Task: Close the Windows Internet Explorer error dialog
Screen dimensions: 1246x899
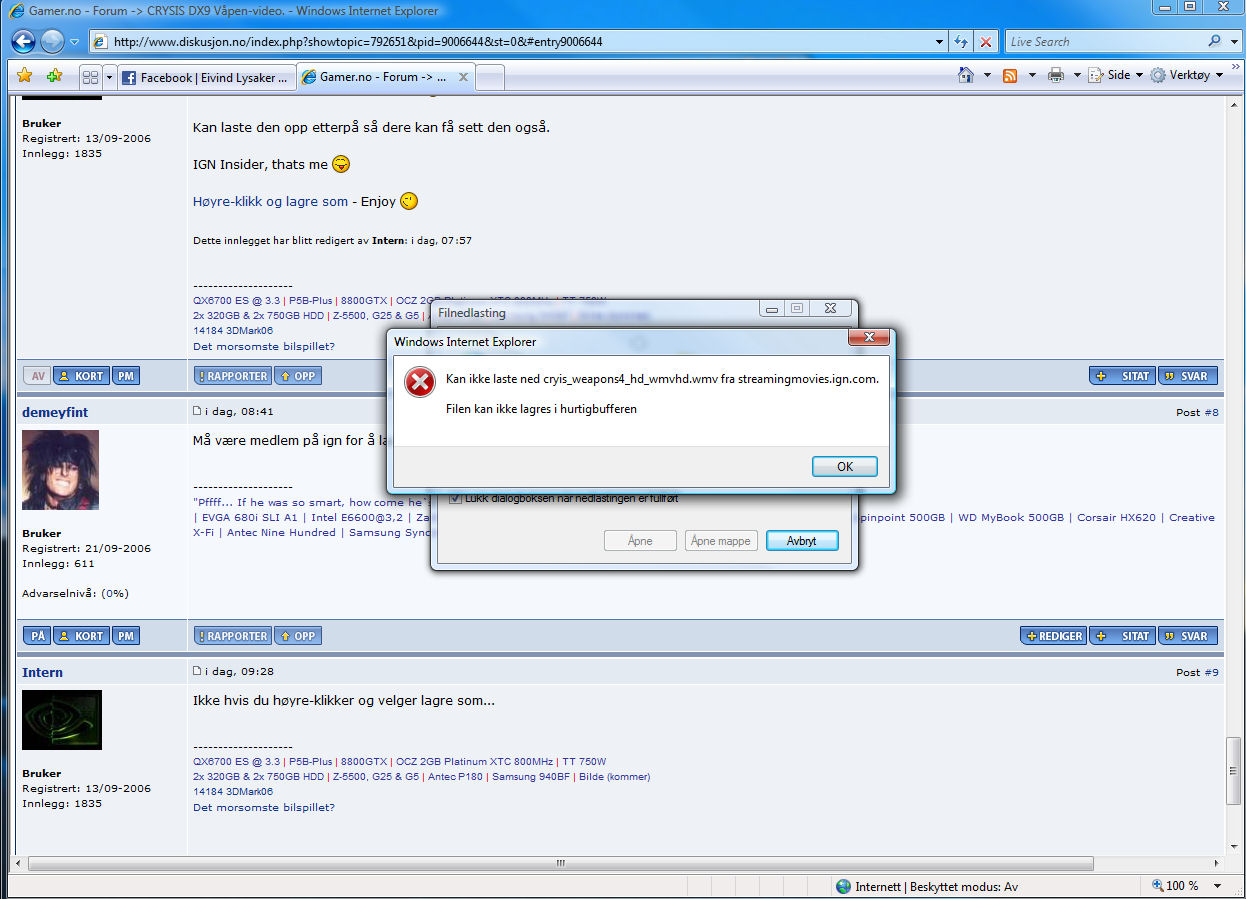Action: point(868,338)
